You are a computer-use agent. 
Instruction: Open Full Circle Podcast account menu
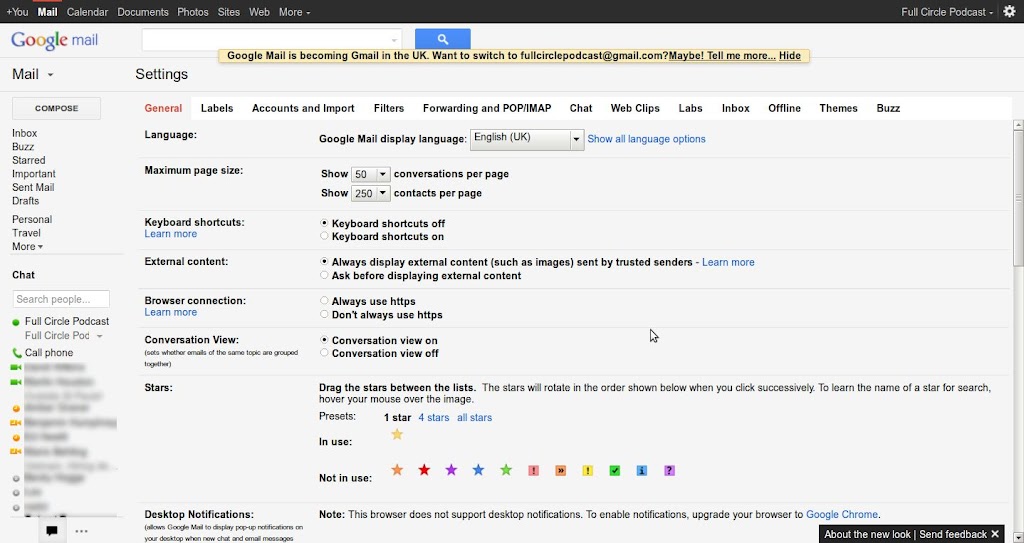[x=947, y=12]
